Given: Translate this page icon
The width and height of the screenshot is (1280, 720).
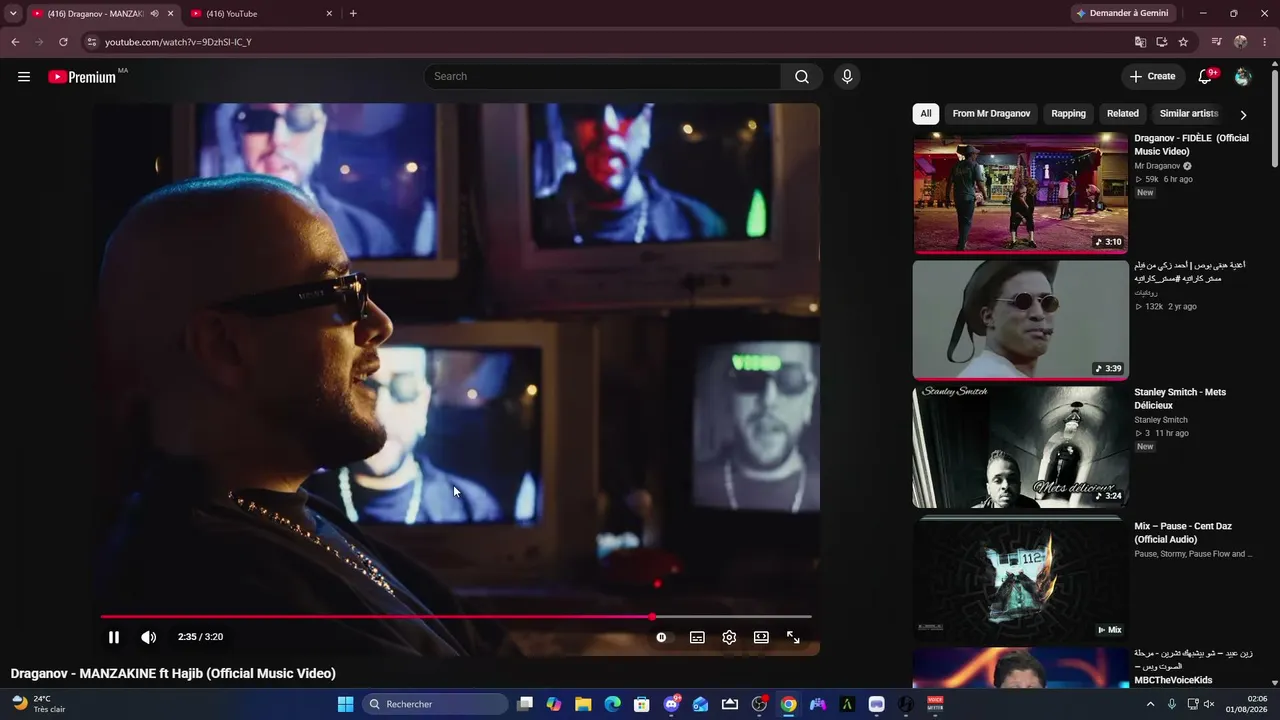Looking at the screenshot, I should point(1140,42).
